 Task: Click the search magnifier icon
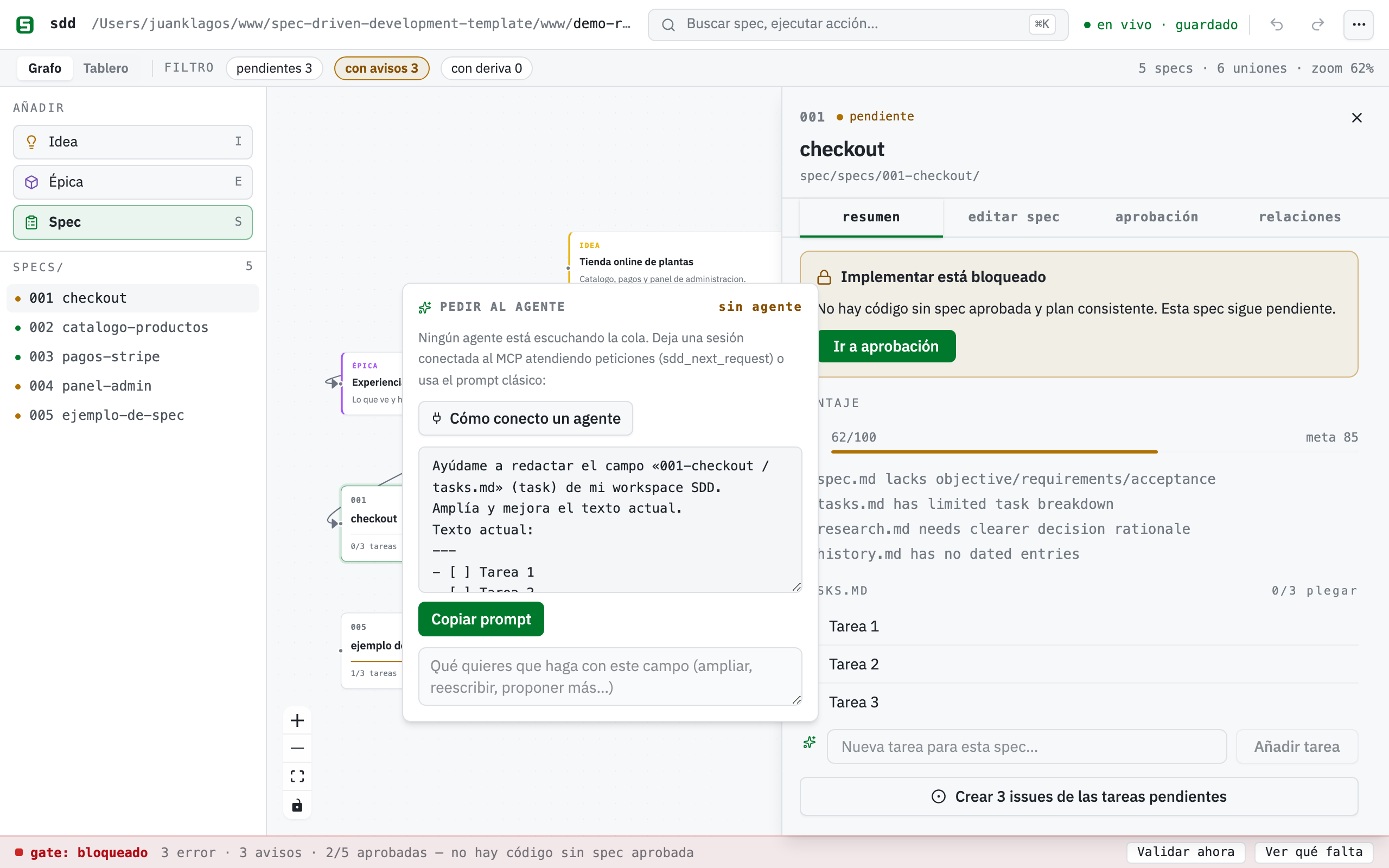tap(668, 24)
